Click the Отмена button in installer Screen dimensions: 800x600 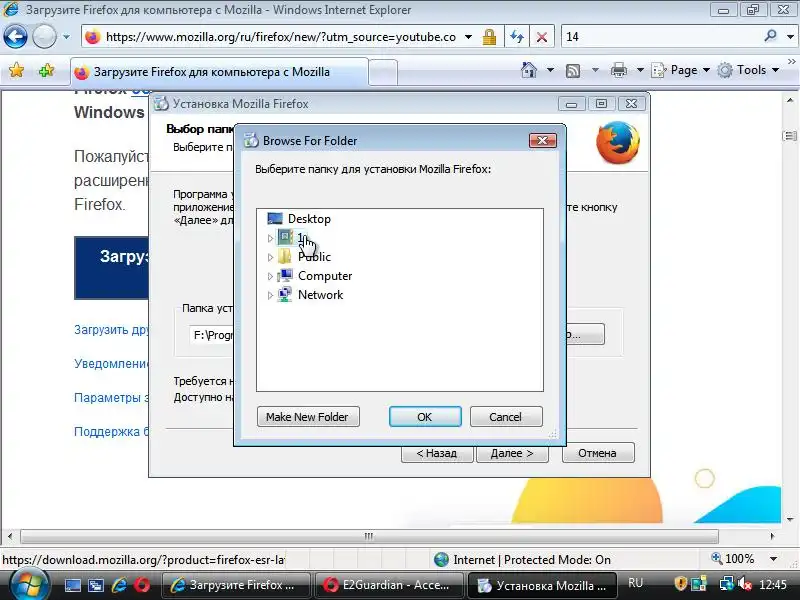(x=598, y=453)
